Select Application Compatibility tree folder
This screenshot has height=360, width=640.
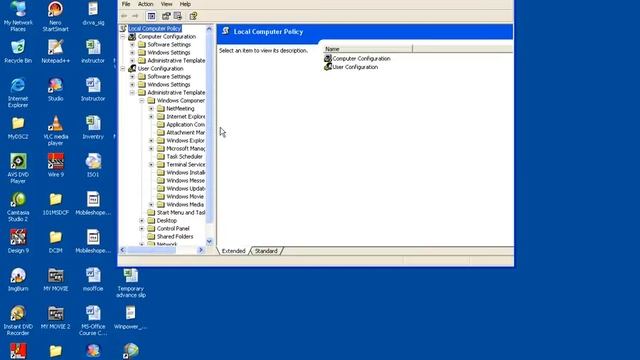(x=186, y=124)
